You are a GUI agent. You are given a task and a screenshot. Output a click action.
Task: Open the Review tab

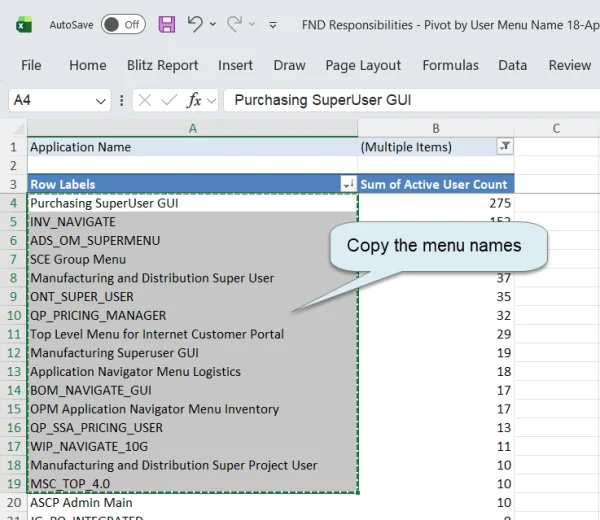570,65
